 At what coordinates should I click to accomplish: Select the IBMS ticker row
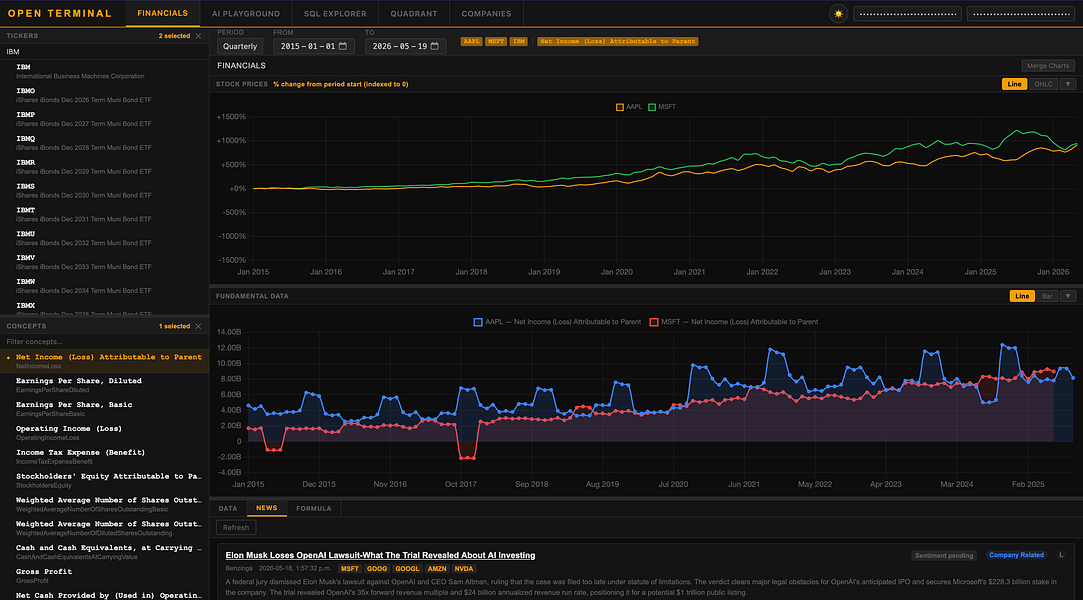[x=104, y=191]
